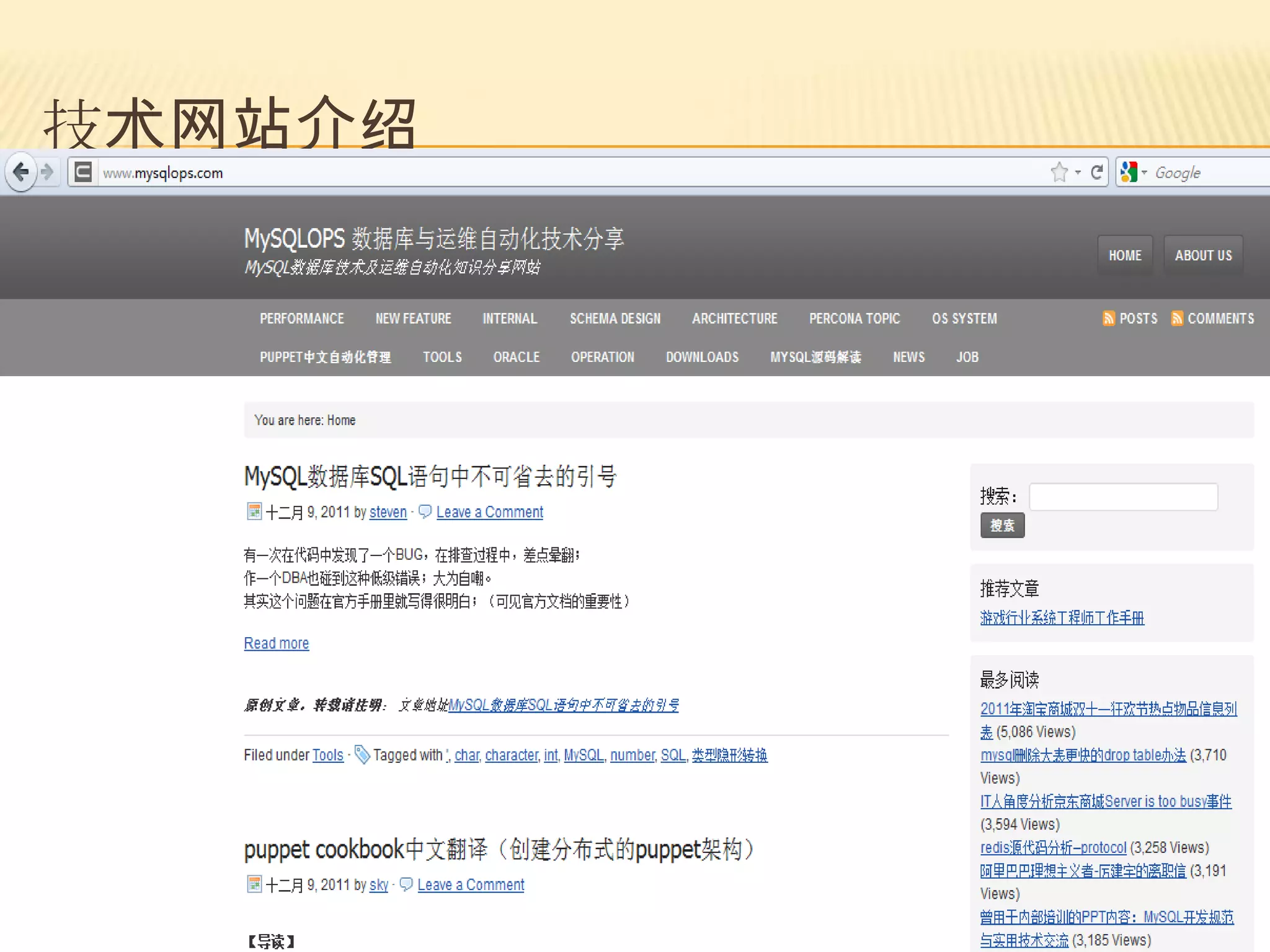
Task: Click the tag icon before Tagged with
Action: point(362,755)
